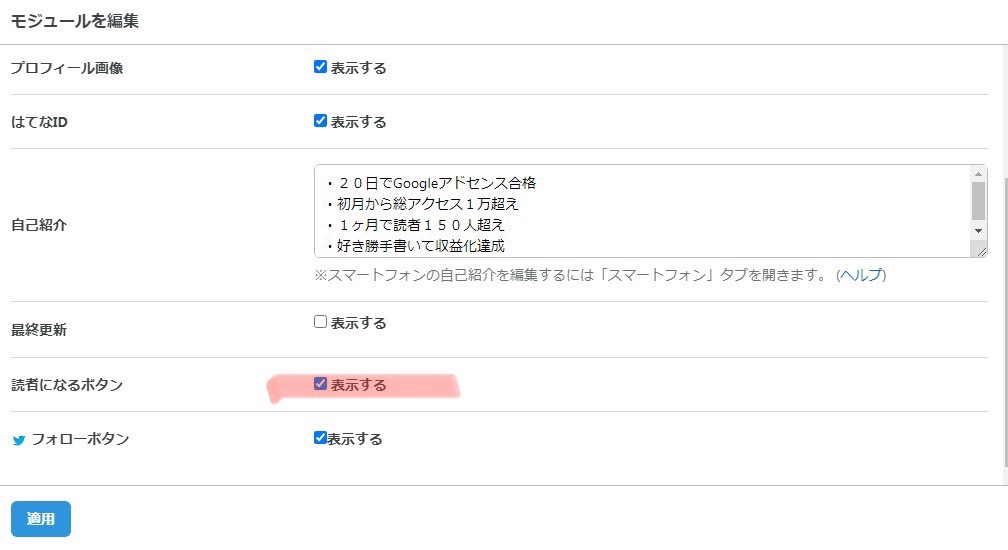1008x550 pixels.
Task: Click the Twitter bird icon beside フォローボタン
Action: [19, 440]
